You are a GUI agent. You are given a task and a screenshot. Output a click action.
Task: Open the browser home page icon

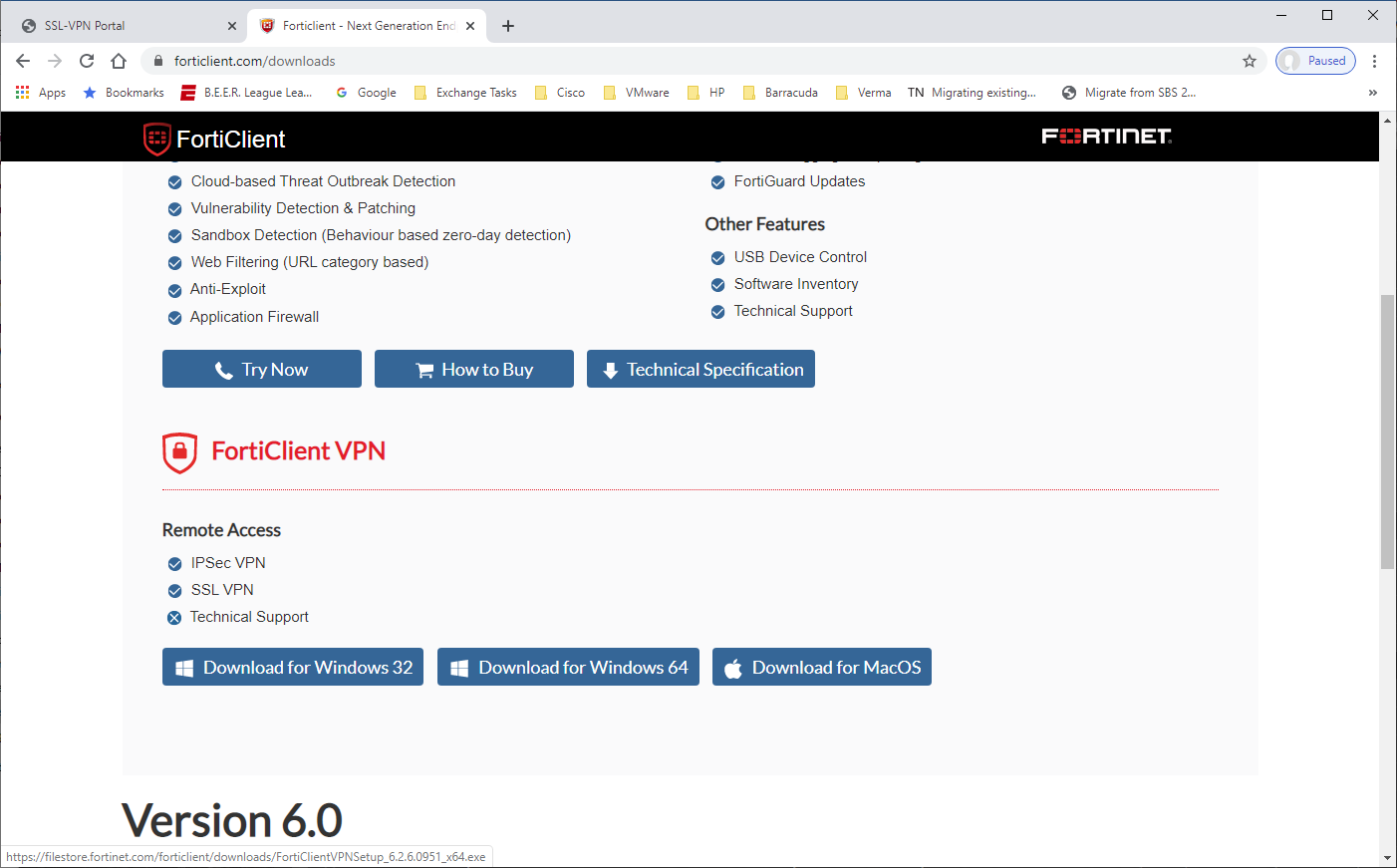119,61
